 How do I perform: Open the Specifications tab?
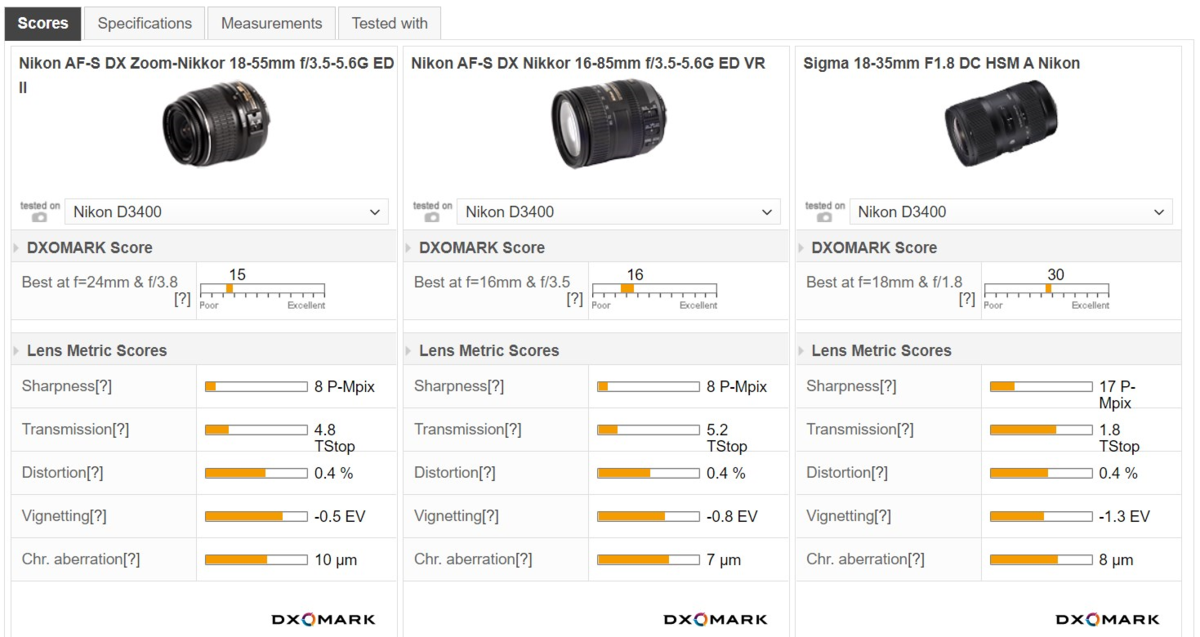pyautogui.click(x=144, y=23)
